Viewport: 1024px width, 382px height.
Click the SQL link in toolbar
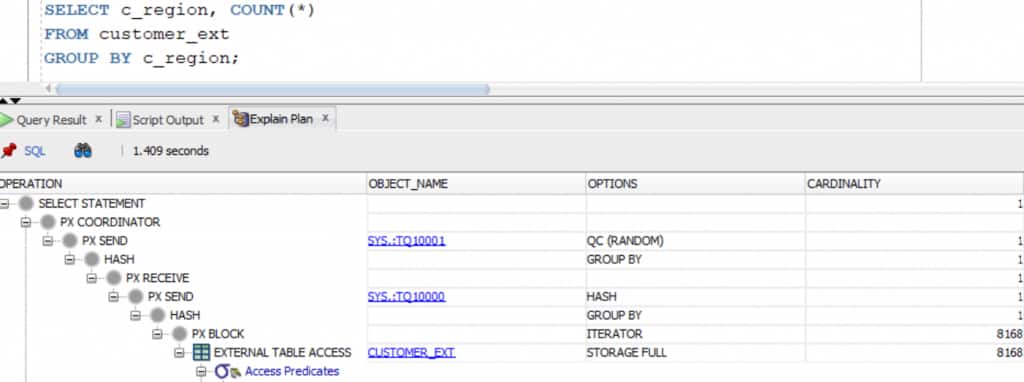(35, 151)
